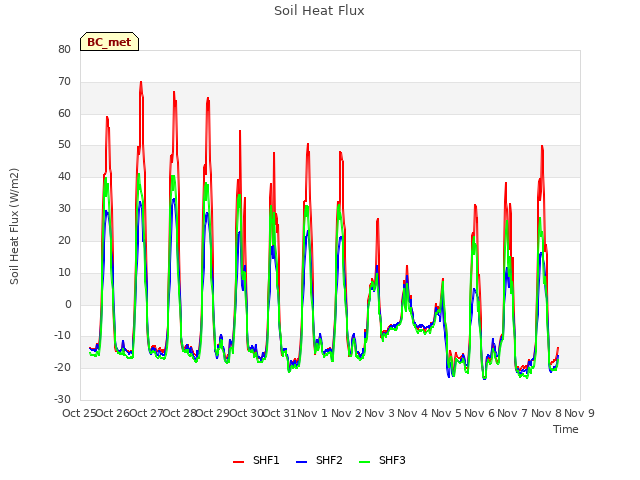Image resolution: width=640 pixels, height=480 pixels.
Task: Click the Oct 25 x-axis tick label
Action: tap(79, 413)
